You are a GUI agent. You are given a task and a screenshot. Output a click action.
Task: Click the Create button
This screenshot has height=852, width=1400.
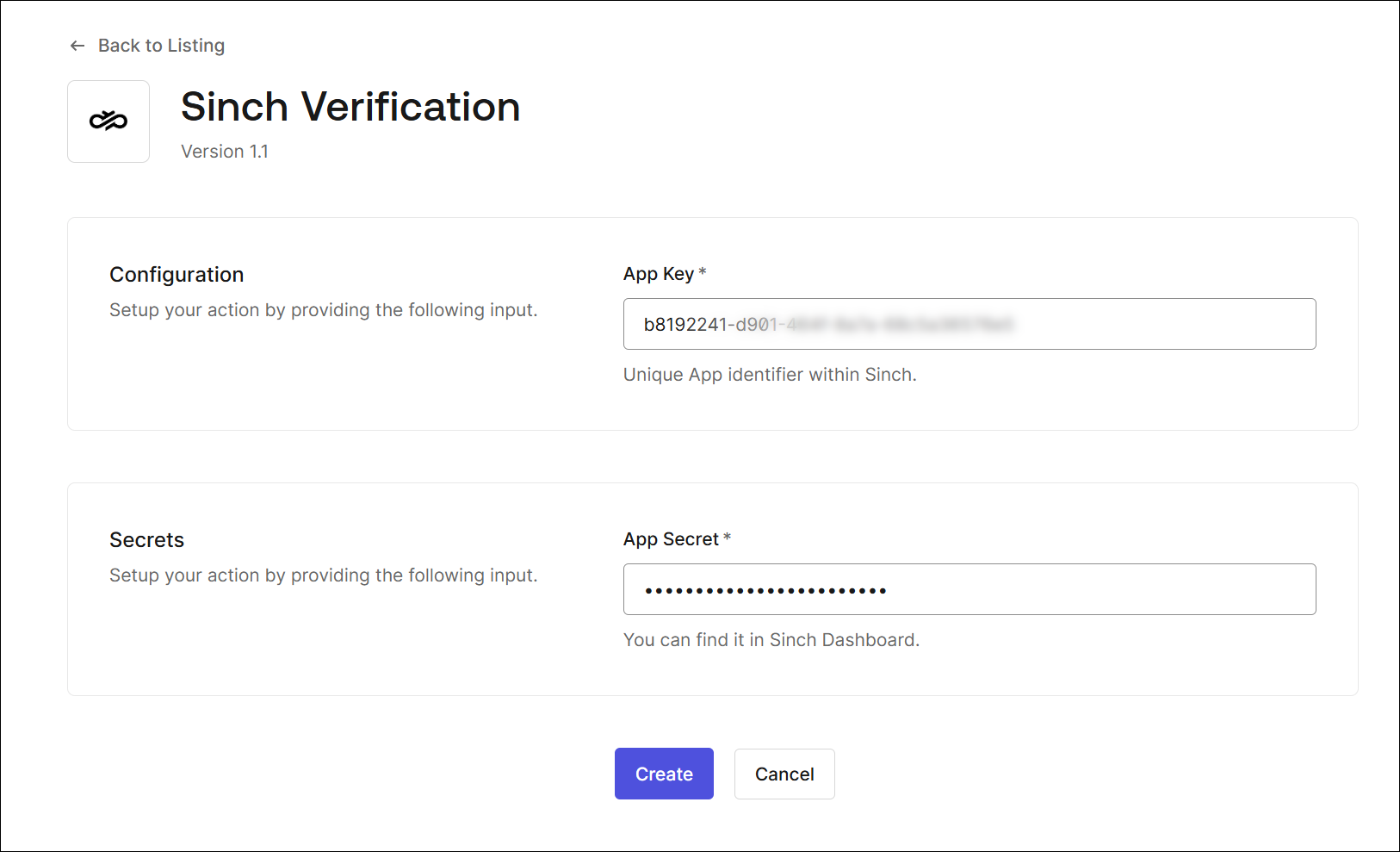(663, 774)
